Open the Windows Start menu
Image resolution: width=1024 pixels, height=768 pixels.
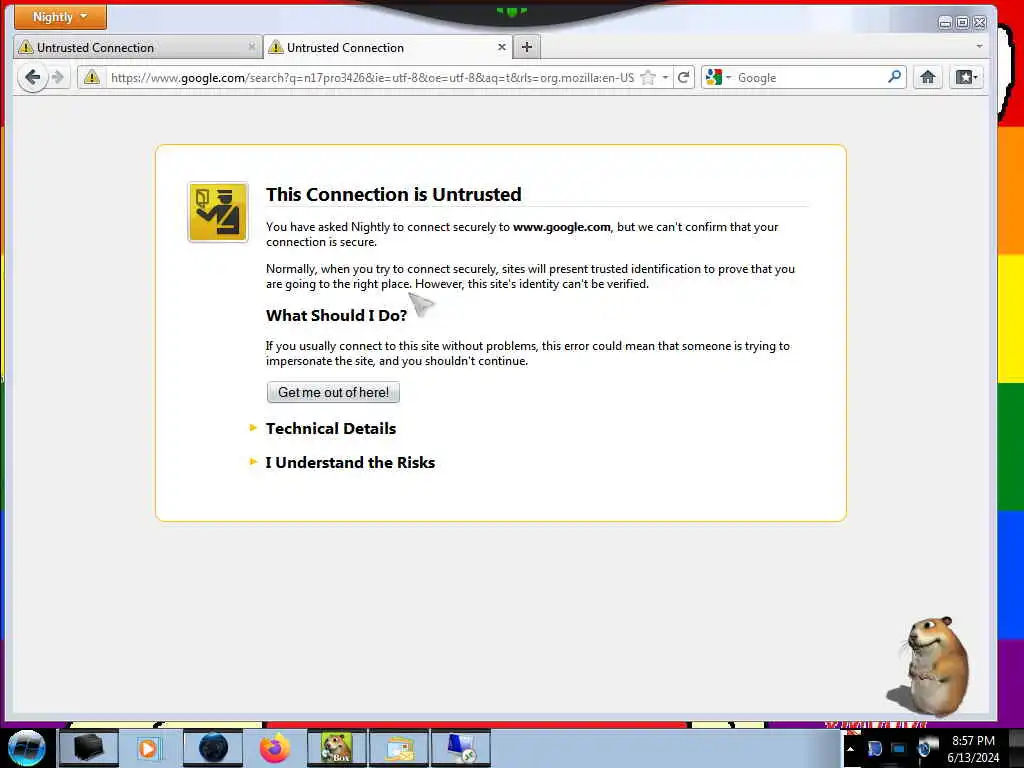pos(26,748)
